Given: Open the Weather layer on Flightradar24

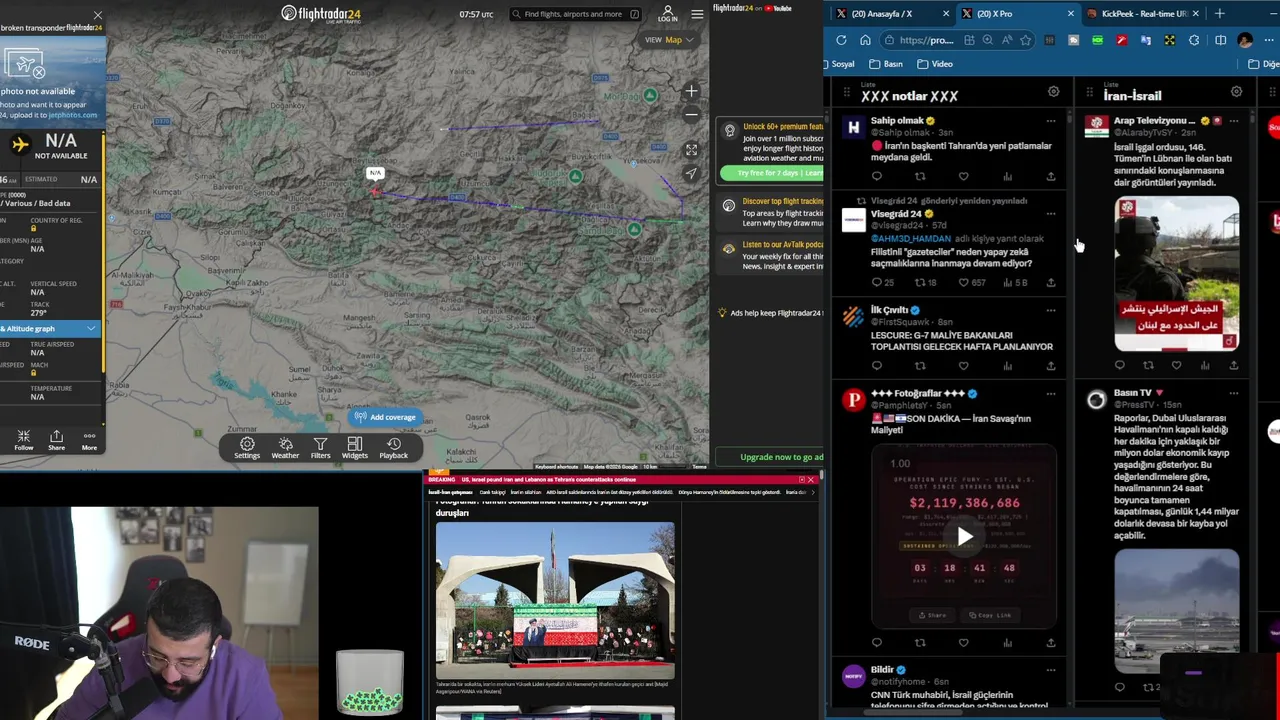Looking at the screenshot, I should click(285, 448).
